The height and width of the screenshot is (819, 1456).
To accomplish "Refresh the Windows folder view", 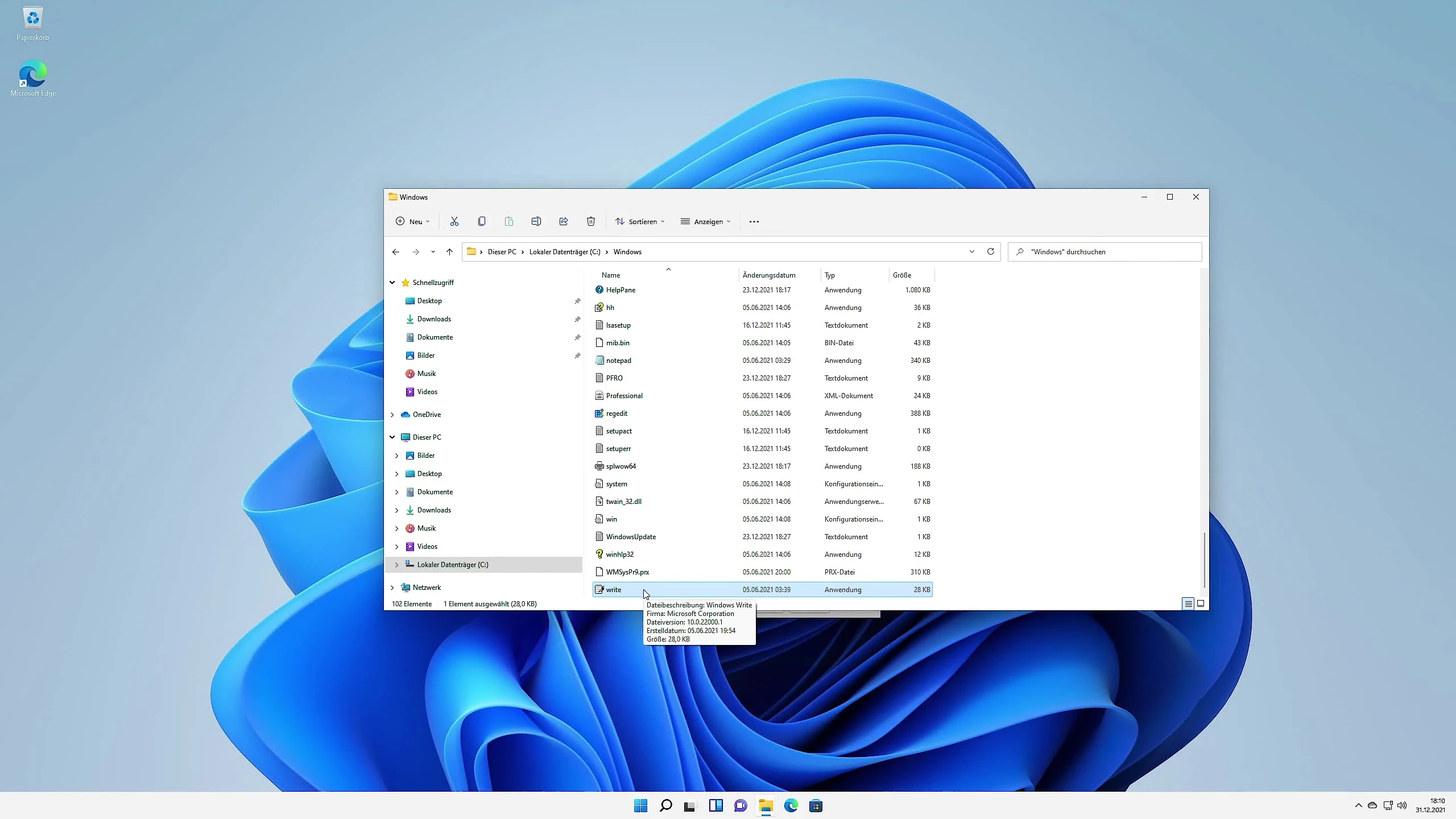I will 990,251.
